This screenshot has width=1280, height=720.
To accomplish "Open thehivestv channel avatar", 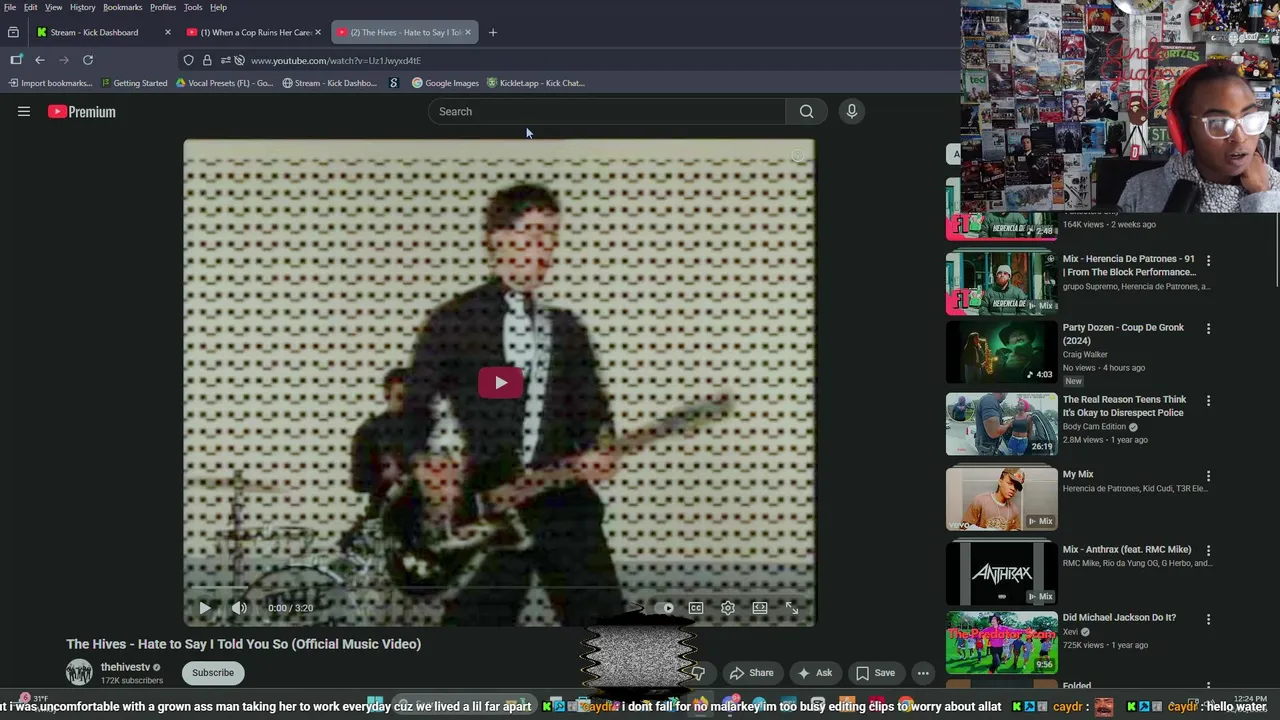I will 79,673.
